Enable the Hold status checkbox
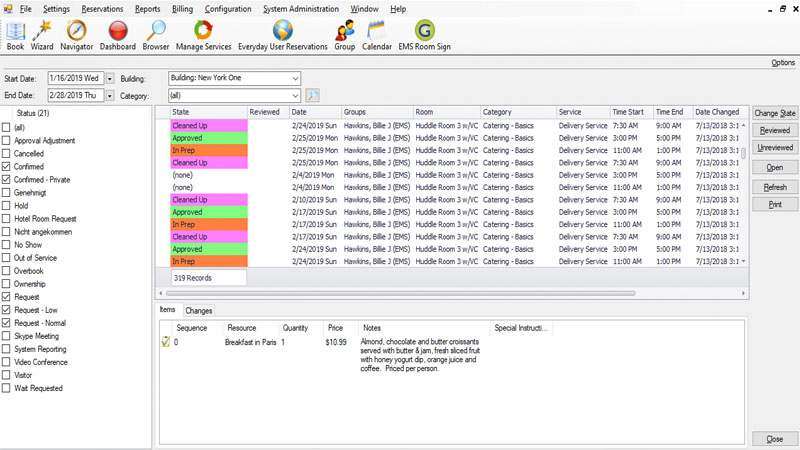The width and height of the screenshot is (800, 450). (6, 206)
